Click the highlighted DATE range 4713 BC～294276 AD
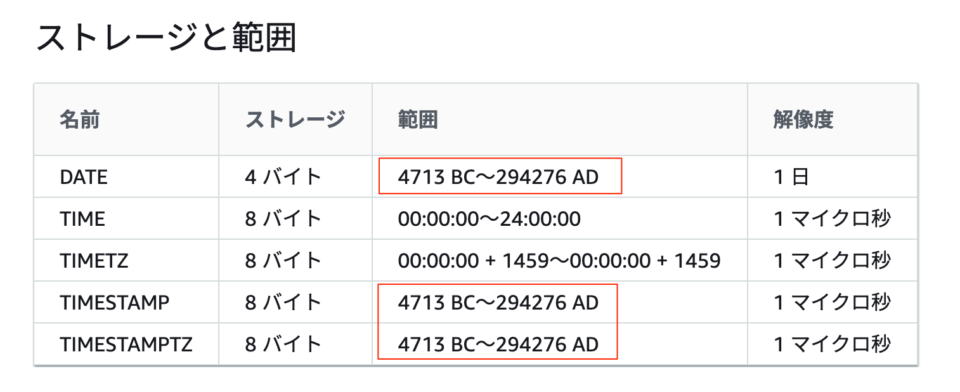This screenshot has height=392, width=960. click(498, 178)
